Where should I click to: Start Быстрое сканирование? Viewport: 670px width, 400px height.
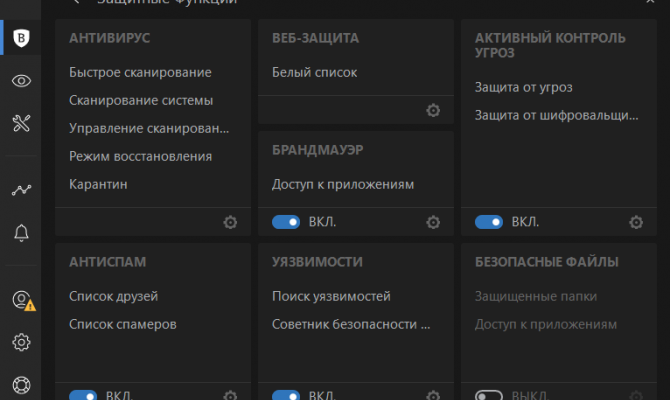(140, 73)
